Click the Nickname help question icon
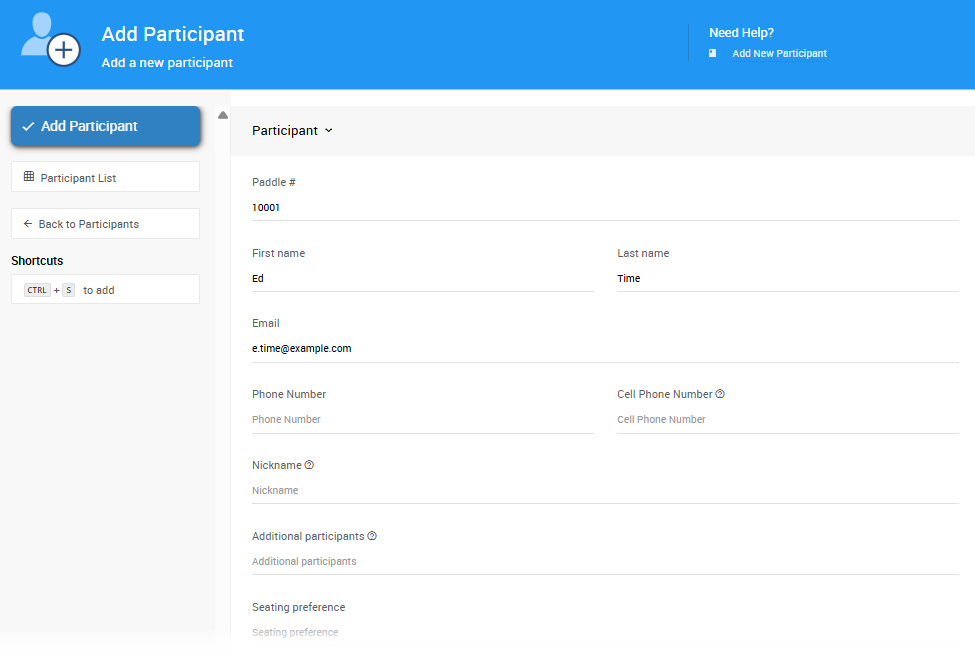The image size is (975, 656). point(309,465)
